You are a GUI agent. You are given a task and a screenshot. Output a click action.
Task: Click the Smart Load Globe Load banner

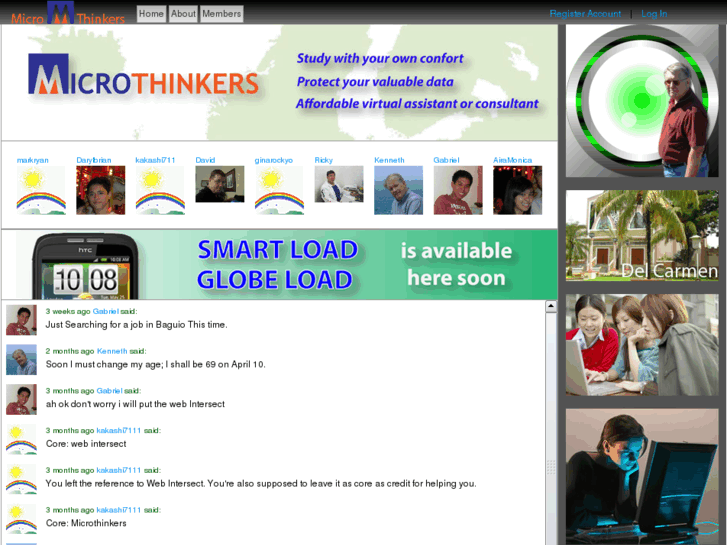280,264
